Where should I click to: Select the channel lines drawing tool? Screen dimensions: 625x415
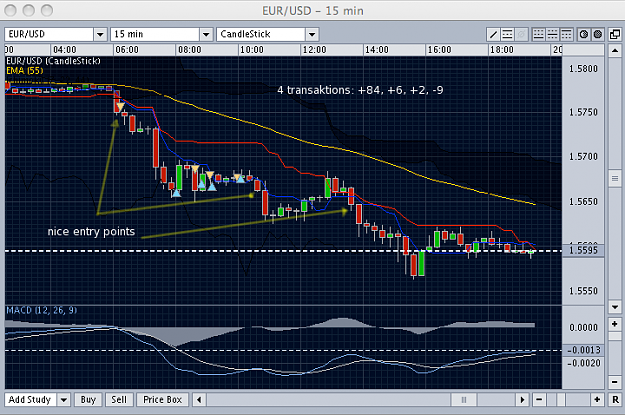(507, 35)
